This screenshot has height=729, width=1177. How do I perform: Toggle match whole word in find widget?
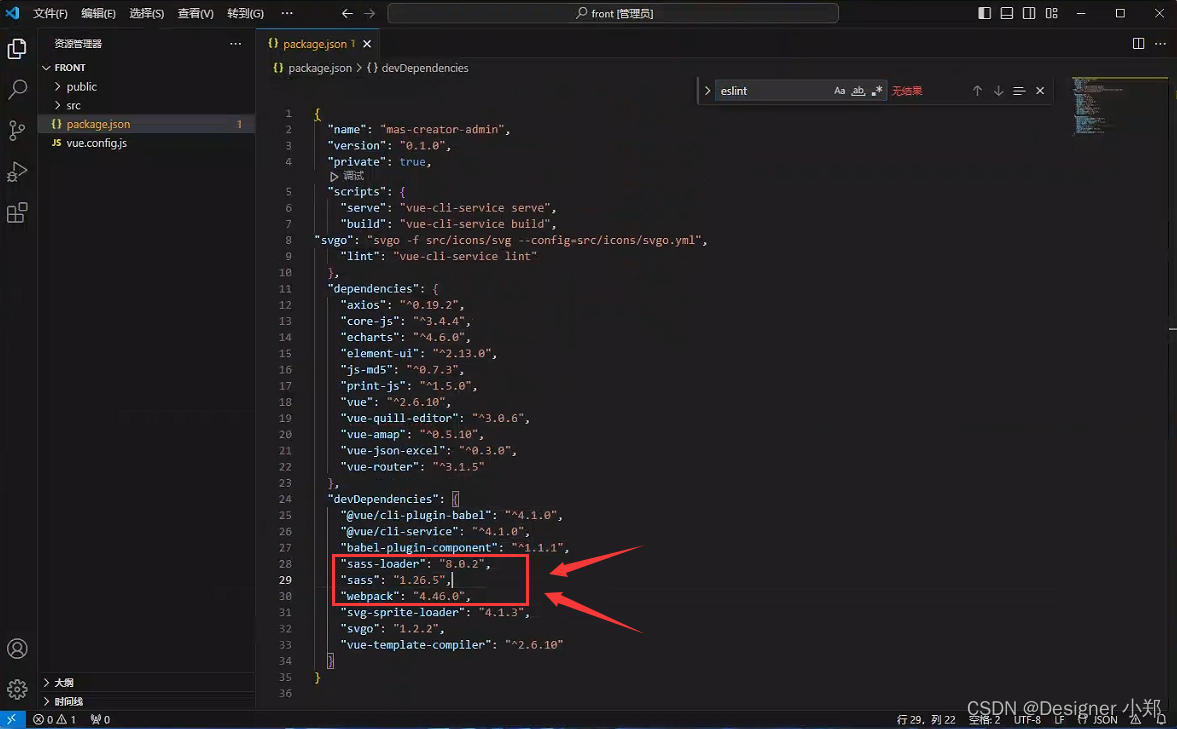pyautogui.click(x=858, y=91)
